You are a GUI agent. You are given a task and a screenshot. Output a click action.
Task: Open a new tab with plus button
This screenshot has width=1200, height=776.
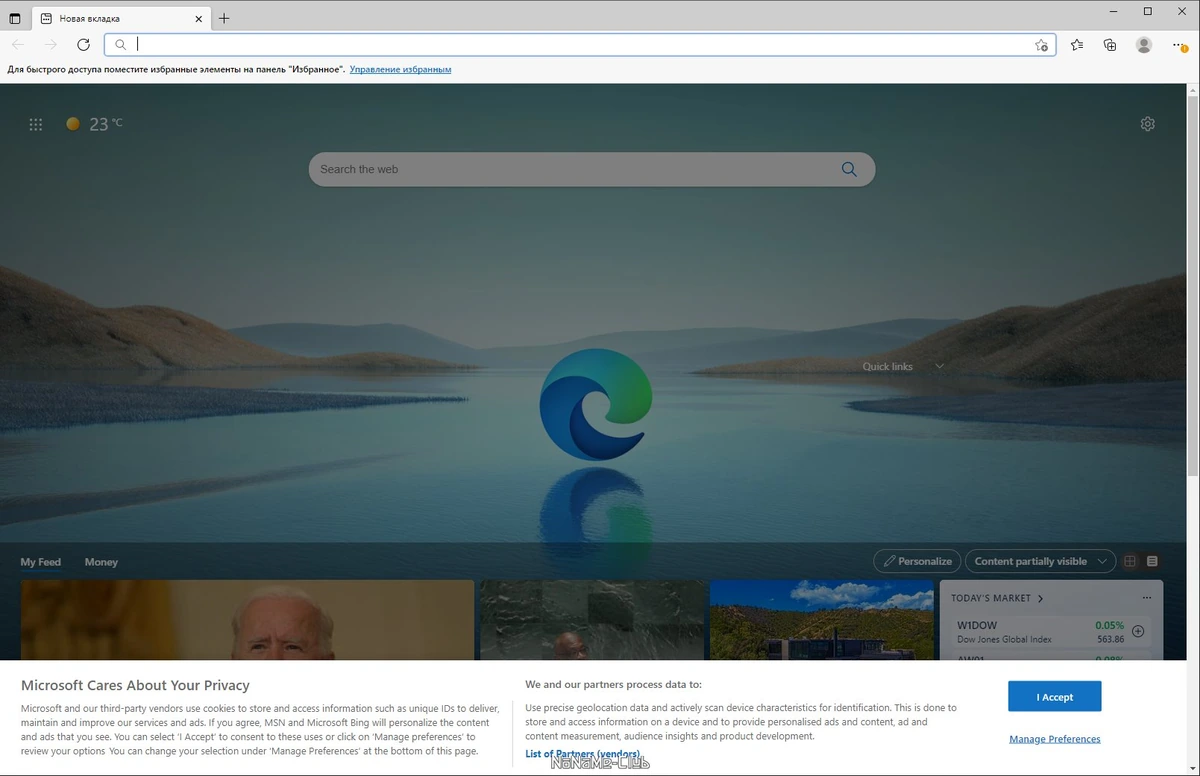224,18
